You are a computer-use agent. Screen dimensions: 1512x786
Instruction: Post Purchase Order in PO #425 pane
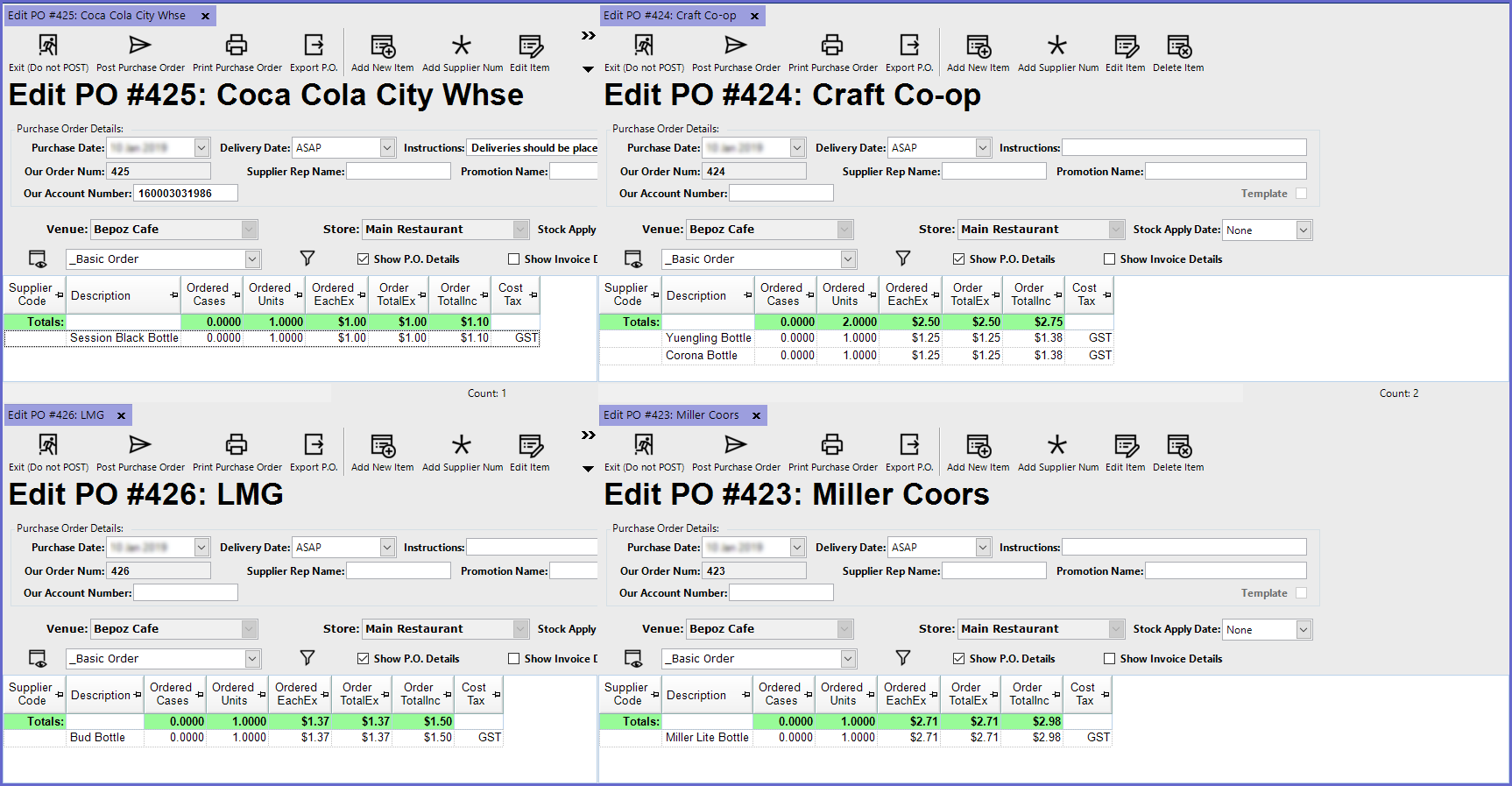point(140,53)
